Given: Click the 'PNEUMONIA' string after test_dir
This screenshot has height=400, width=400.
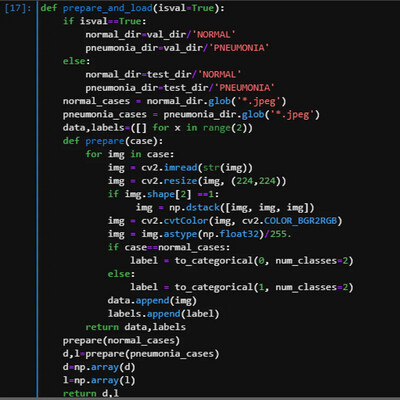Looking at the screenshot, I should click(x=245, y=88).
